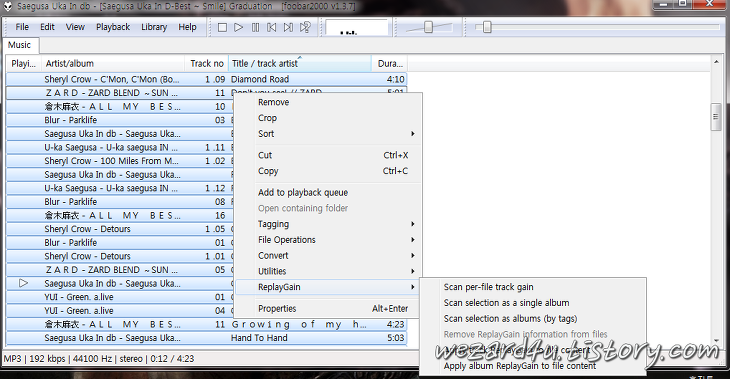Skip to next track button

[x=289, y=27]
